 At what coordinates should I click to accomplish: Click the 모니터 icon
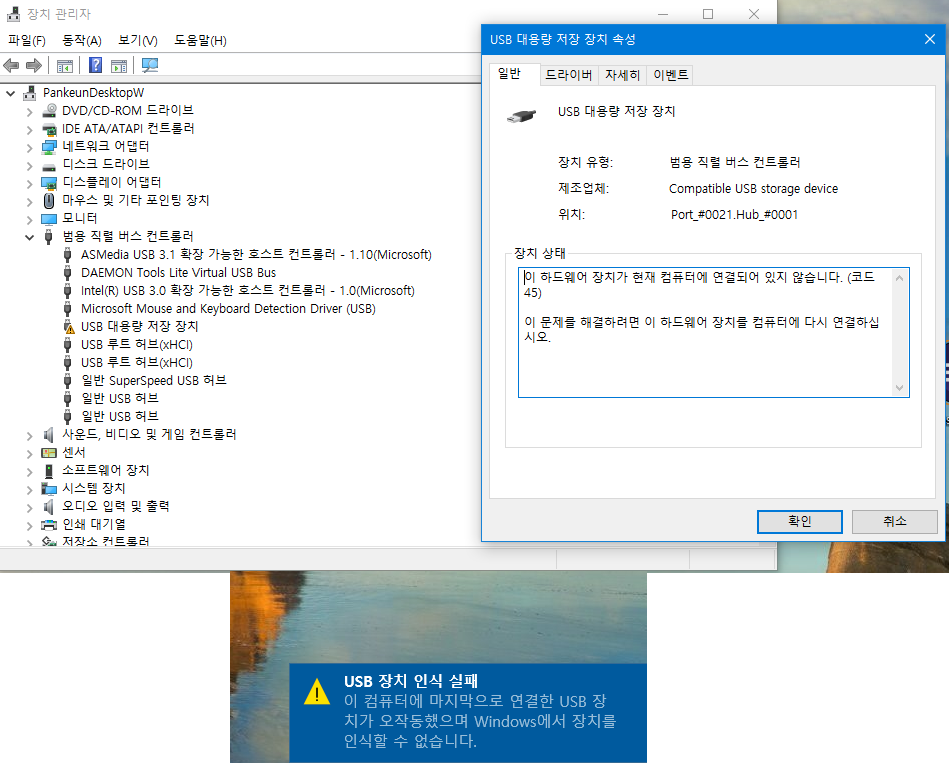coord(49,218)
